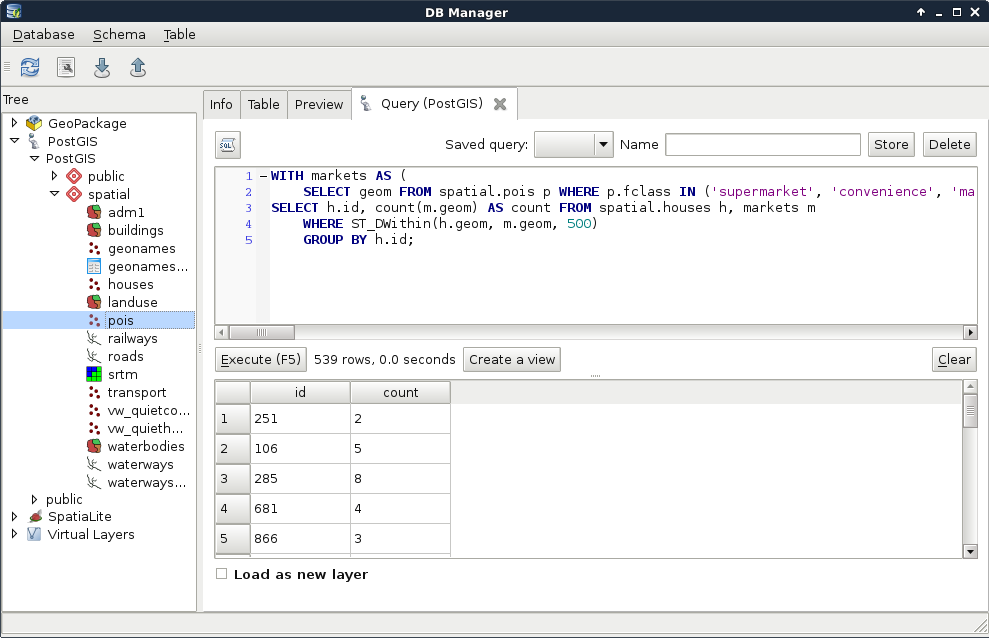Image resolution: width=989 pixels, height=638 pixels.
Task: Click the Execute (F5) button
Action: pos(260,359)
